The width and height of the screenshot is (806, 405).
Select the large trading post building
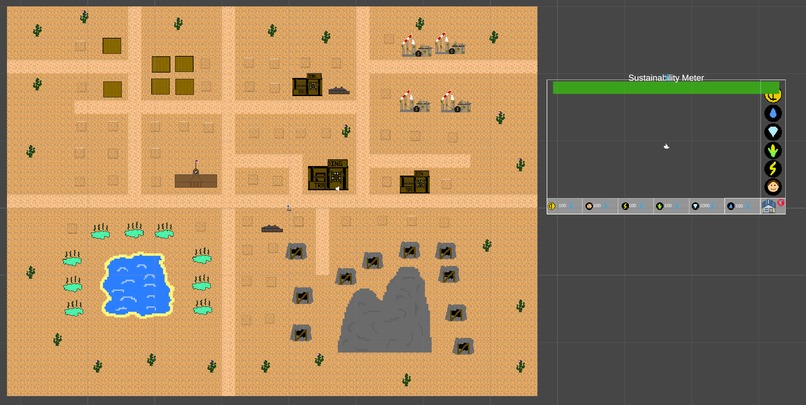(x=328, y=175)
